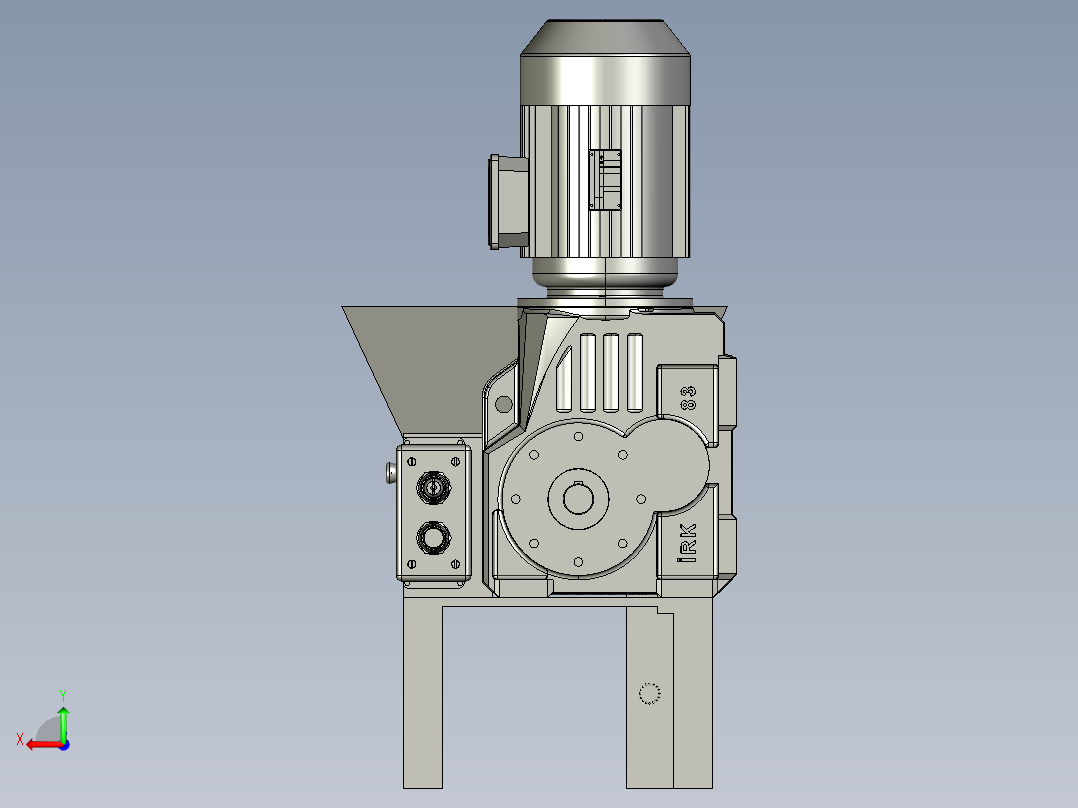This screenshot has height=808, width=1078.
Task: Select the round hole in the gearbox bracket
Action: click(504, 404)
